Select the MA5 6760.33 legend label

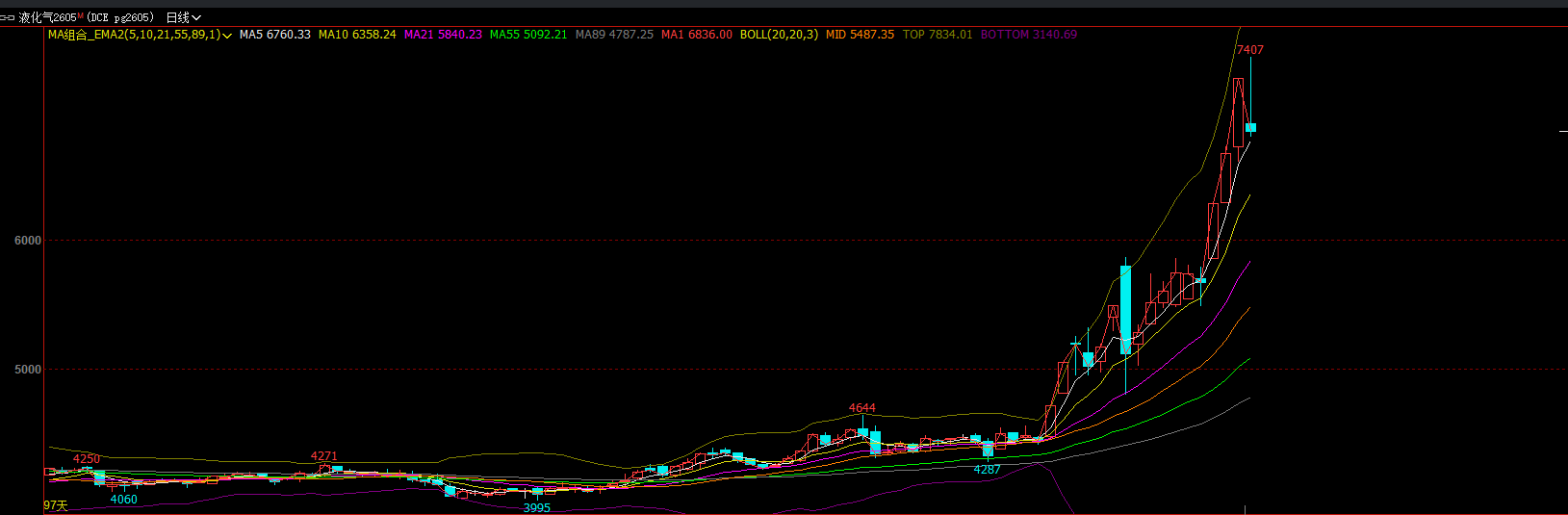274,35
